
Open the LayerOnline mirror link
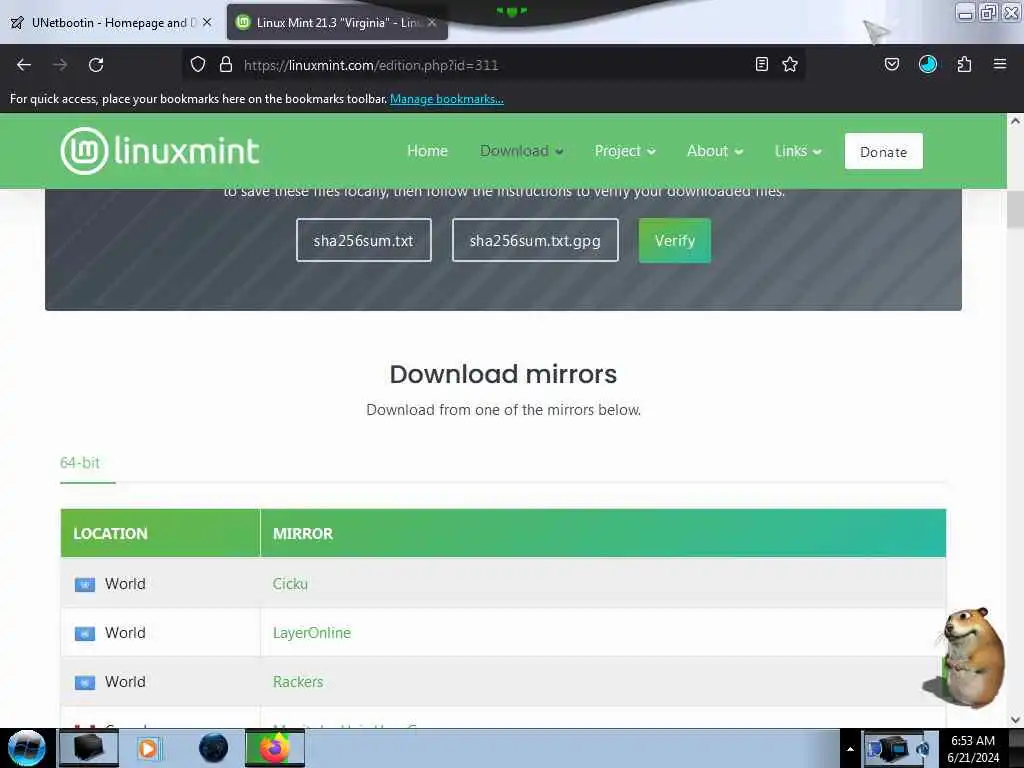coord(312,633)
